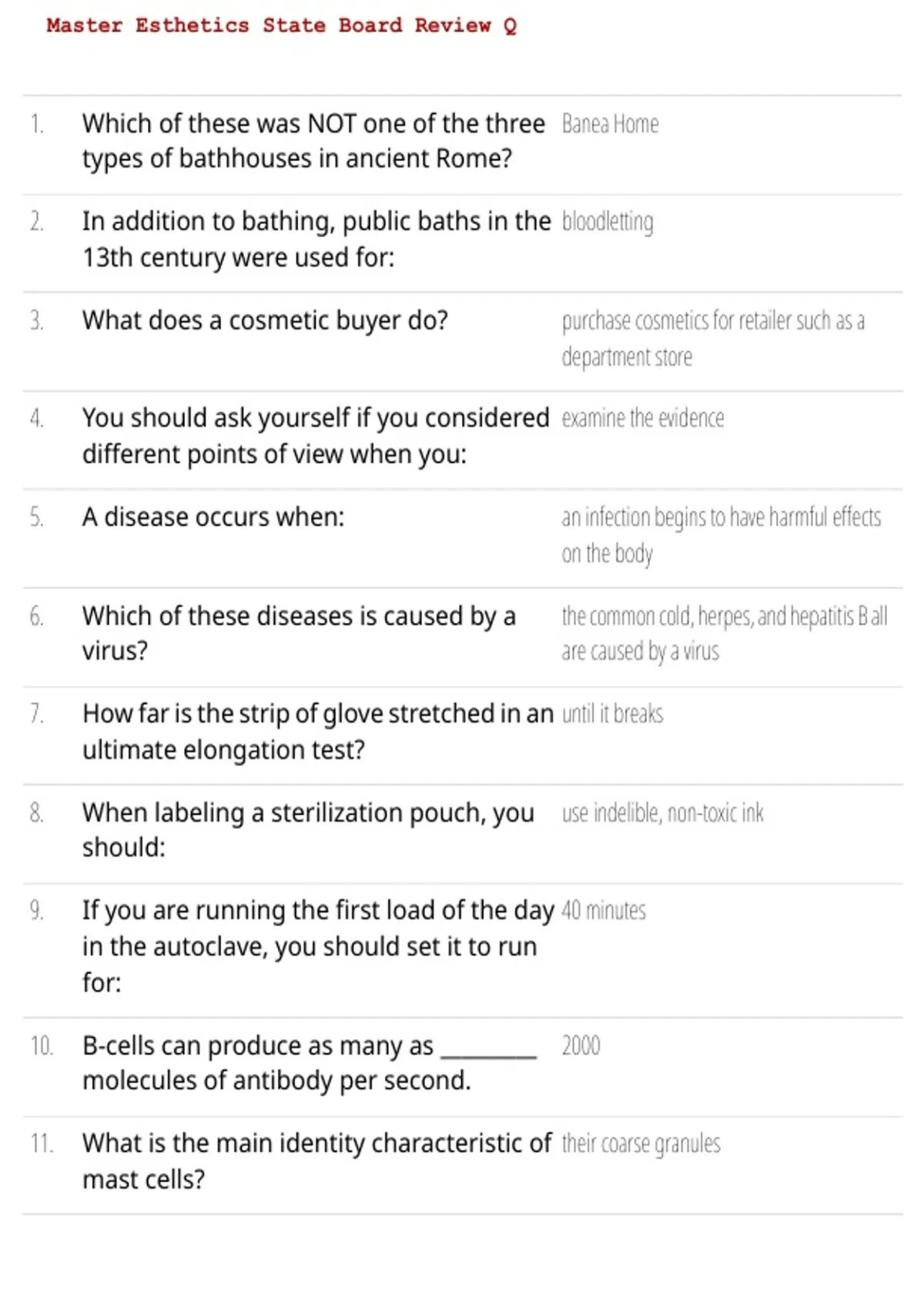
Task: Click the answer 'examine the evidence'
Action: [x=643, y=418]
